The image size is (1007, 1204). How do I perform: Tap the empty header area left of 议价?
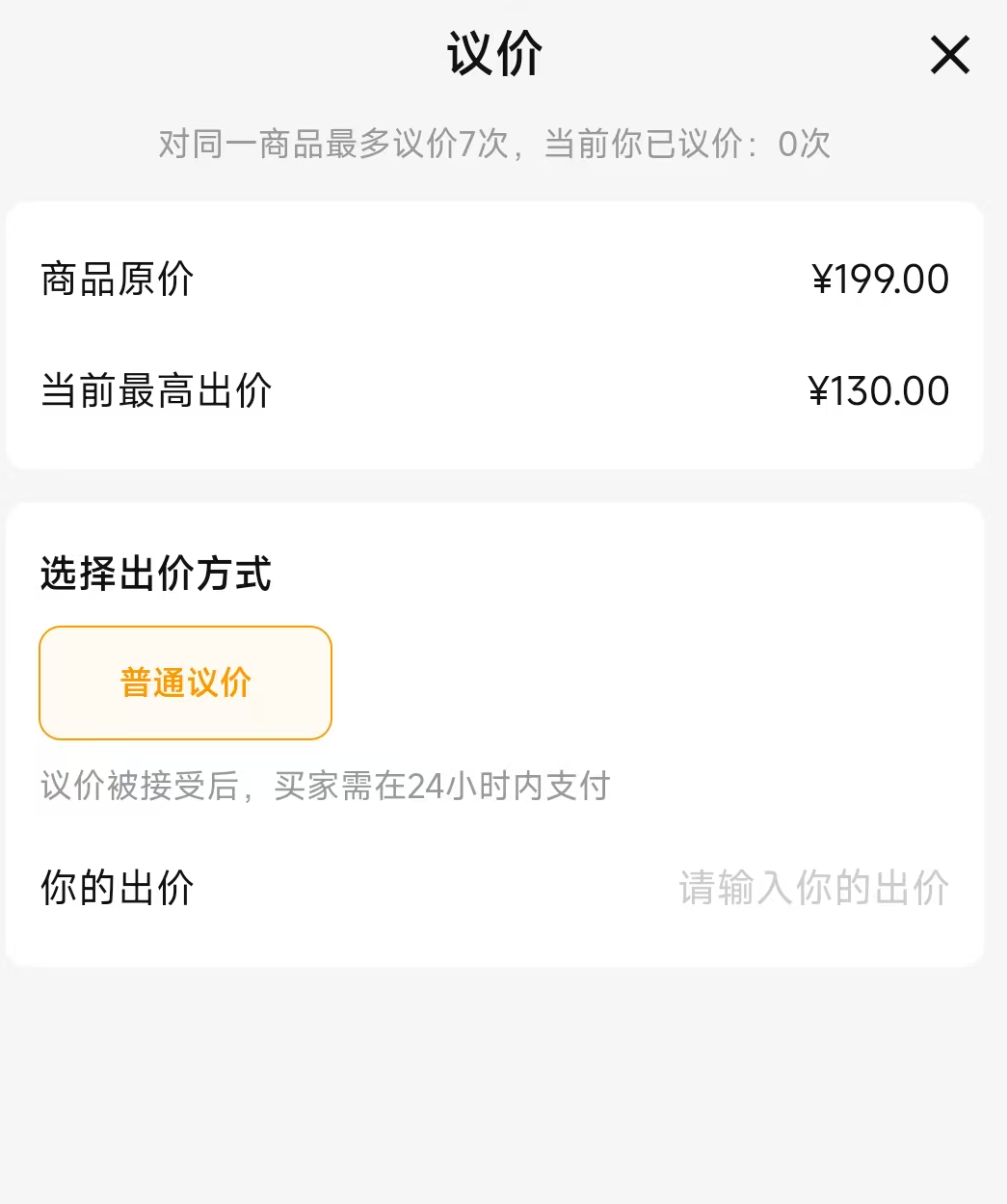tap(193, 54)
